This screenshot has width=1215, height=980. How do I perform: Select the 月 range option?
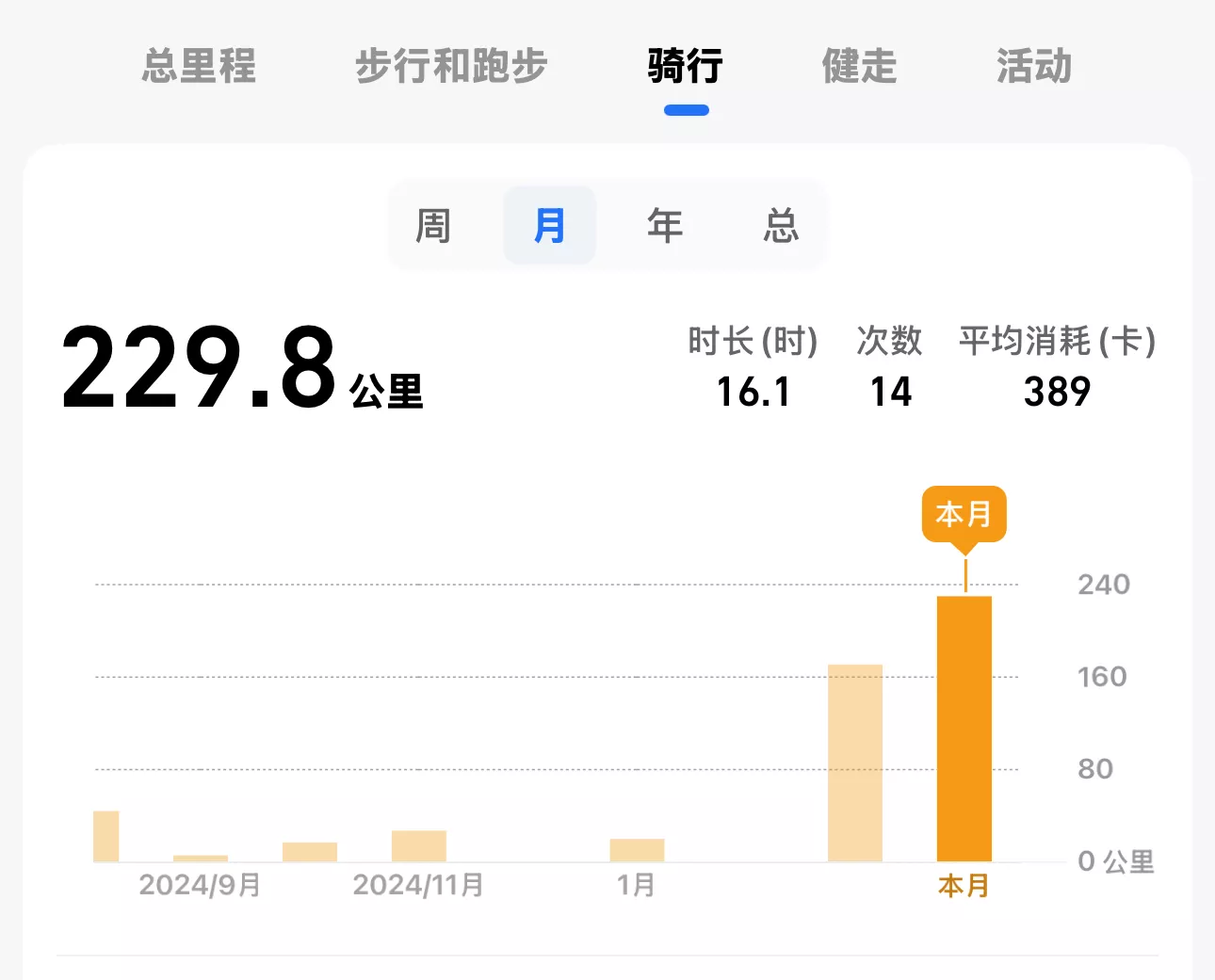[x=549, y=226]
